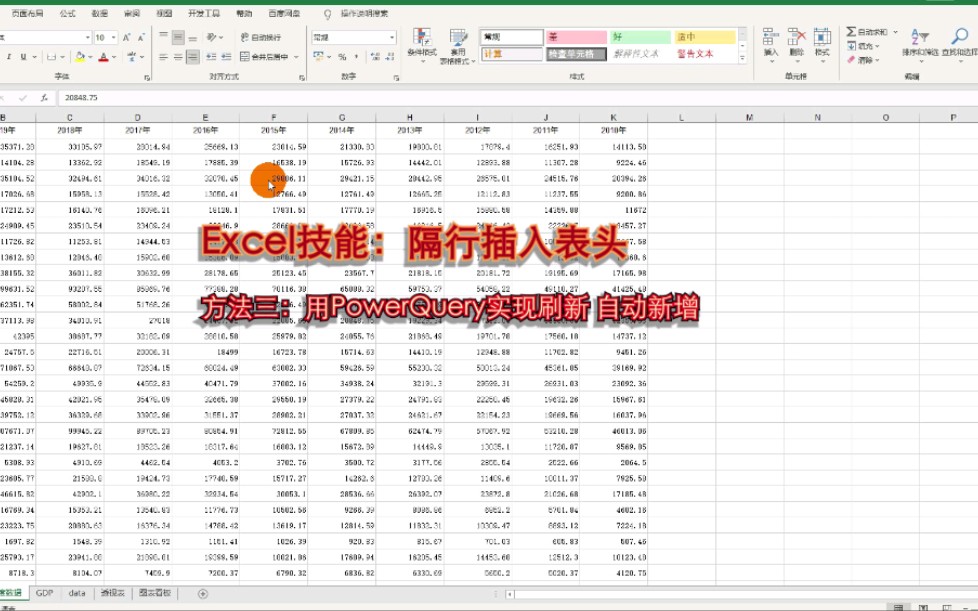The height and width of the screenshot is (611, 978).
Task: Open the Font Size dropdown
Action: [112, 37]
